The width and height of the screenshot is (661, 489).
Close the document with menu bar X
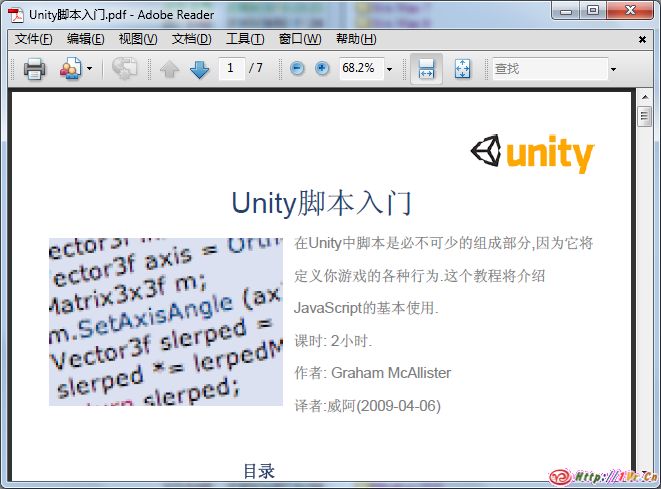click(642, 39)
